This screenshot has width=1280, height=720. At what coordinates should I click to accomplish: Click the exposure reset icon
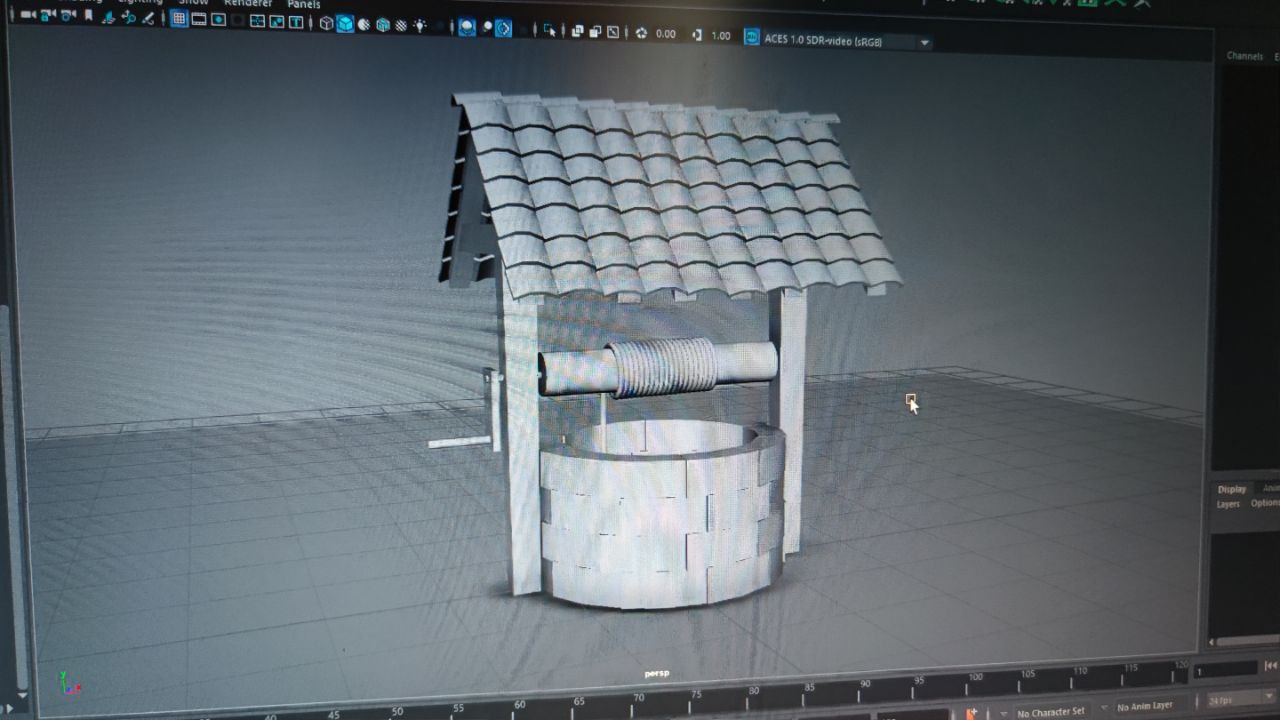point(641,33)
